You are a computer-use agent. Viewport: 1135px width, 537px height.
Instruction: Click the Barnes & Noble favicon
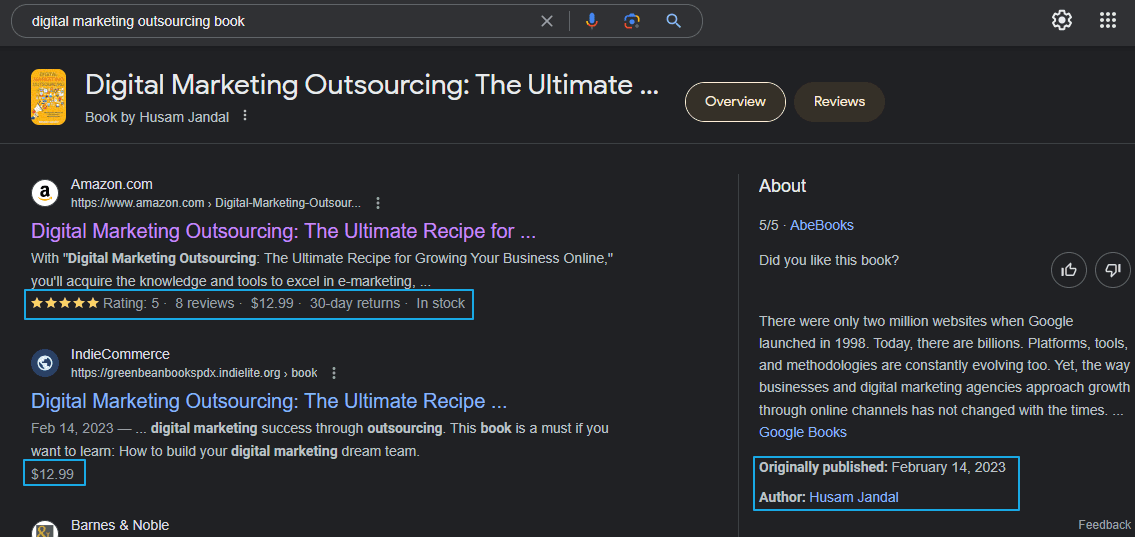(45, 529)
